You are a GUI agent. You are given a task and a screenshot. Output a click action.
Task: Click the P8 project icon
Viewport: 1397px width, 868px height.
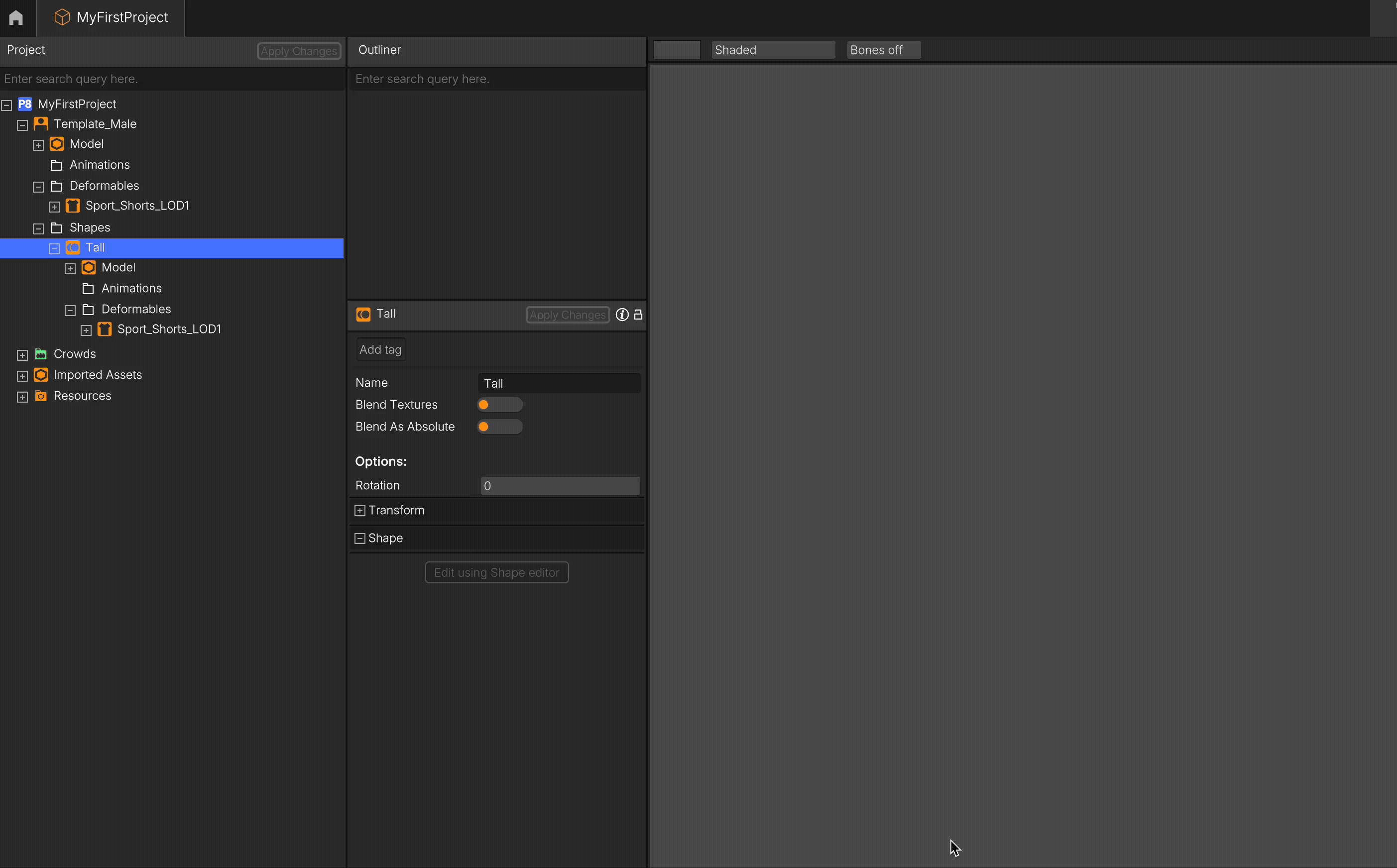pos(25,104)
